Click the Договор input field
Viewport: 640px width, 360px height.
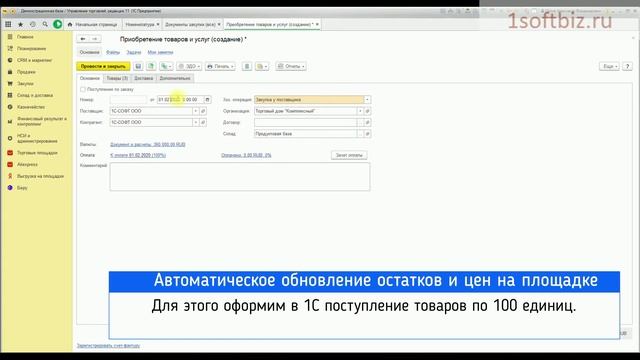305,122
